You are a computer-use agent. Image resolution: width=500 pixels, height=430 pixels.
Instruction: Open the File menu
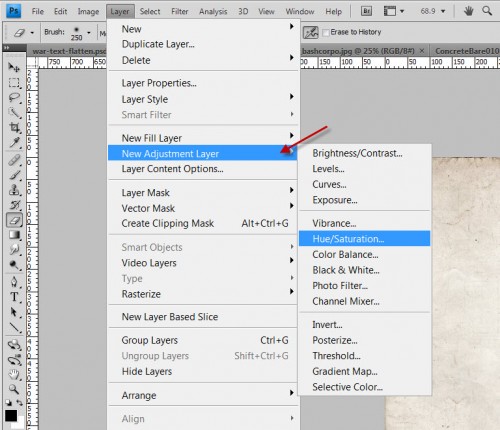[x=38, y=12]
